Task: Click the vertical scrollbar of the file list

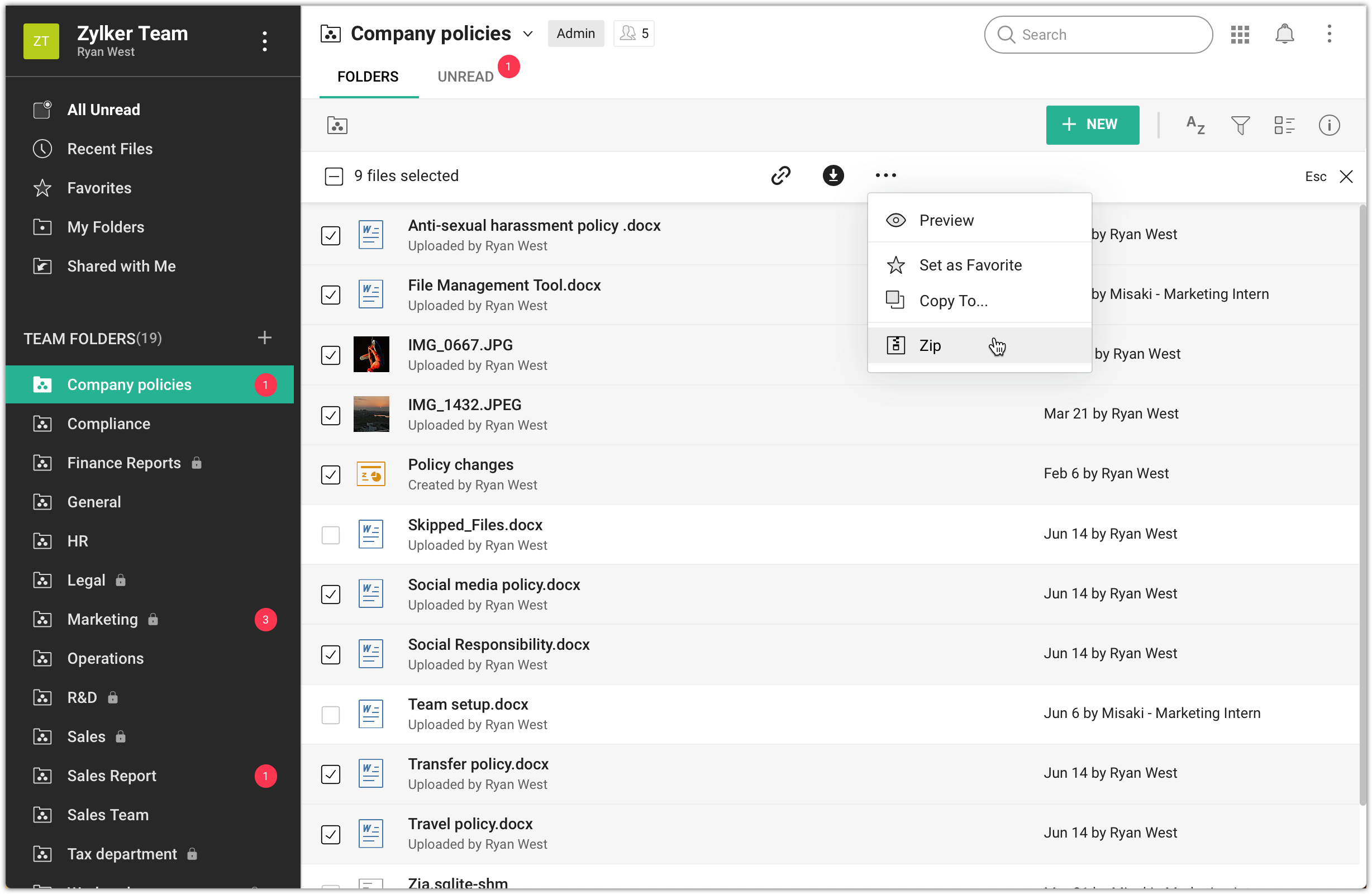Action: (x=1362, y=505)
